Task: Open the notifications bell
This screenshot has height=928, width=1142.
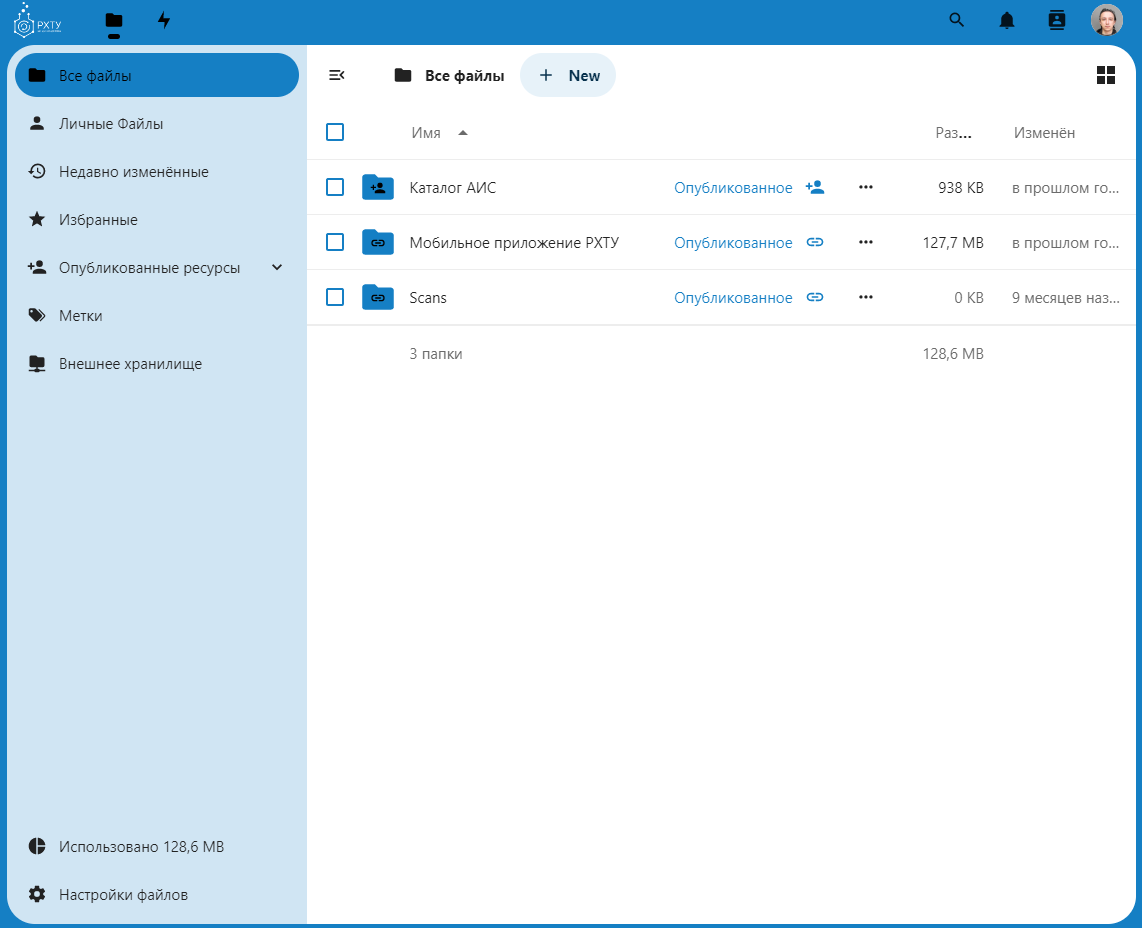Action: pos(1007,20)
